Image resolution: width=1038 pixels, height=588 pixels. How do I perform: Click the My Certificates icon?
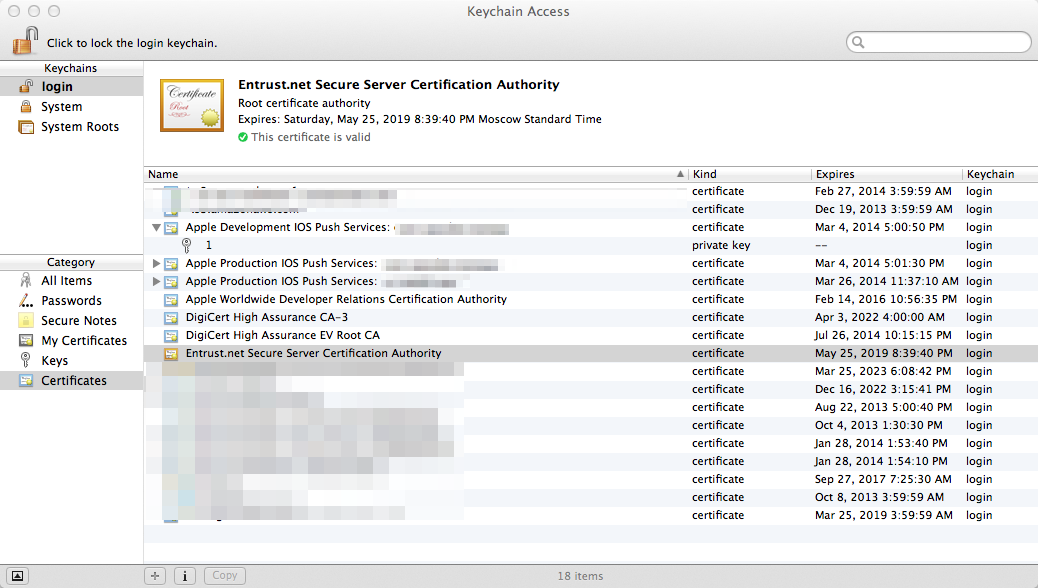(x=26, y=340)
